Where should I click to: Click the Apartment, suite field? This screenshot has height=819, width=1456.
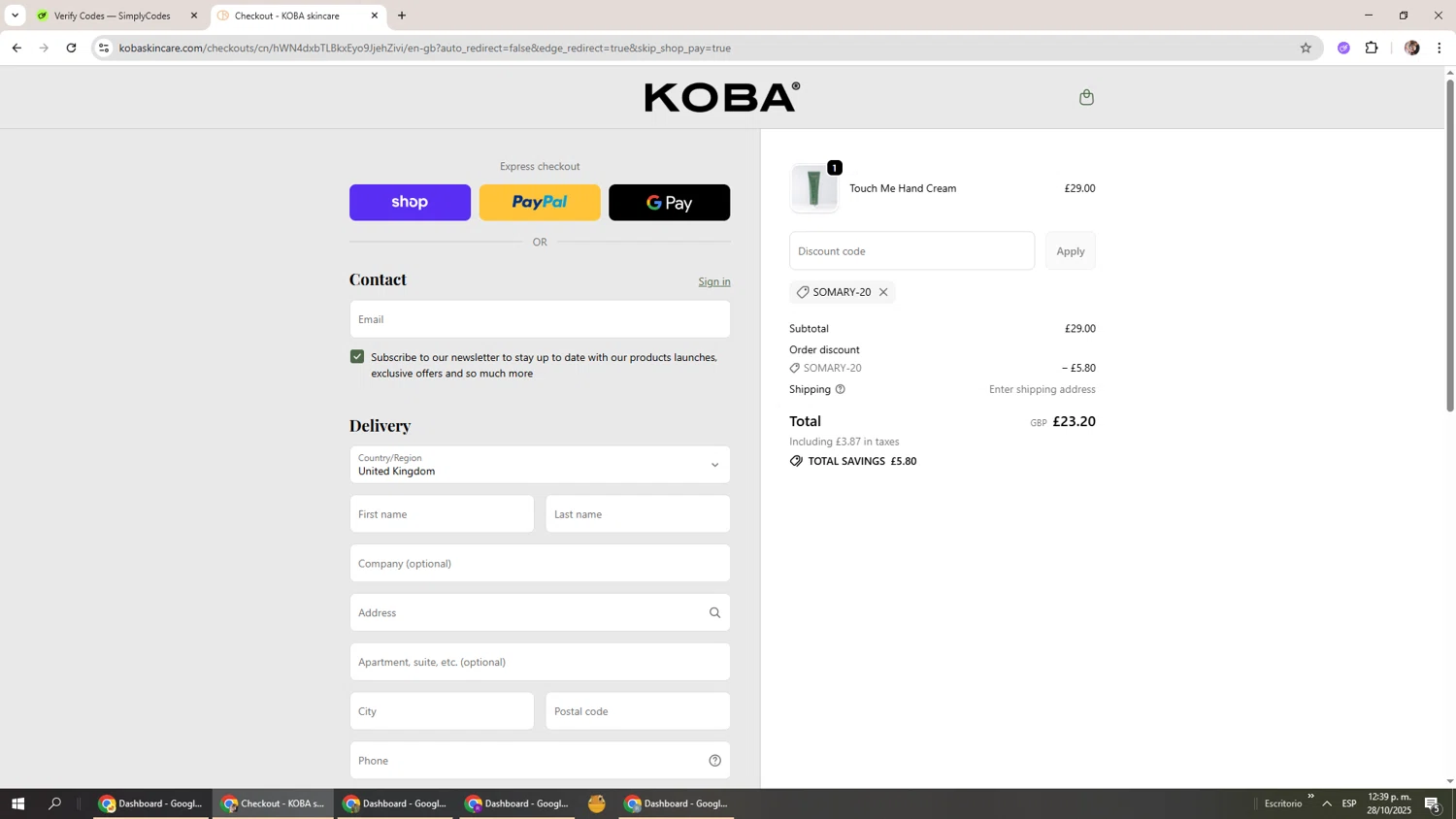[540, 662]
